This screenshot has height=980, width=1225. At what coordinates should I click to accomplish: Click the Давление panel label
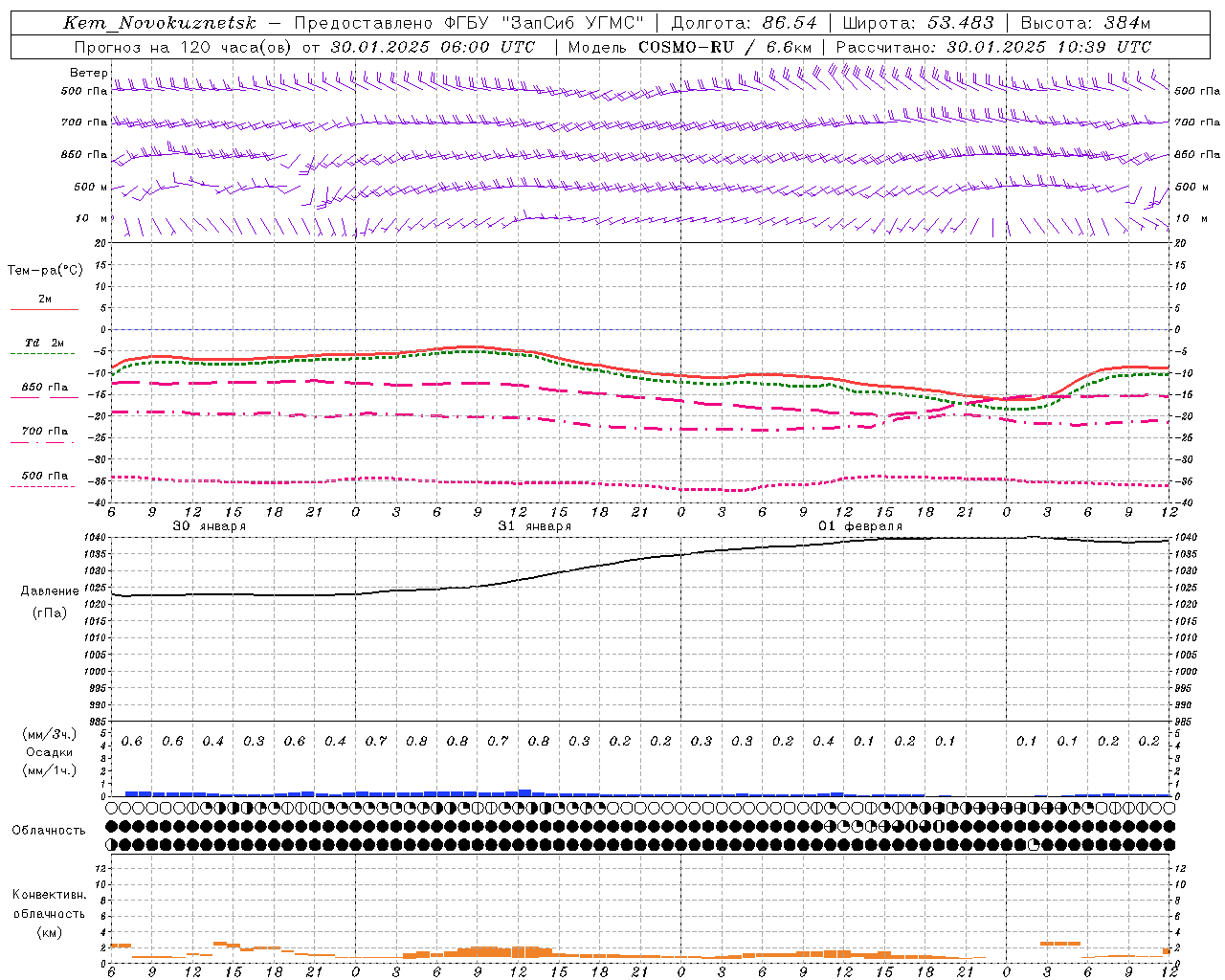50,591
